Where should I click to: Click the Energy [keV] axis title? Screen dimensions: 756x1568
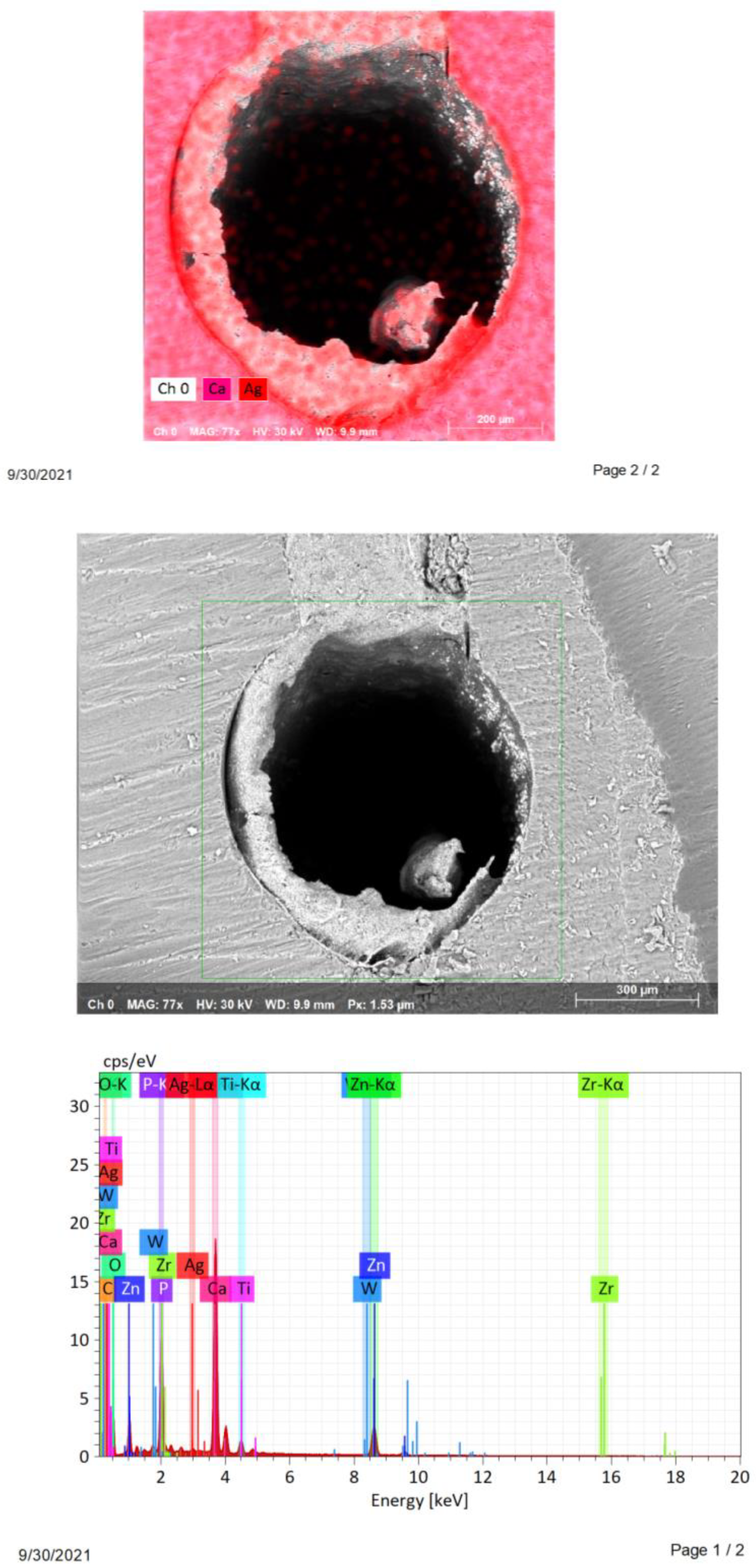pos(420,1500)
